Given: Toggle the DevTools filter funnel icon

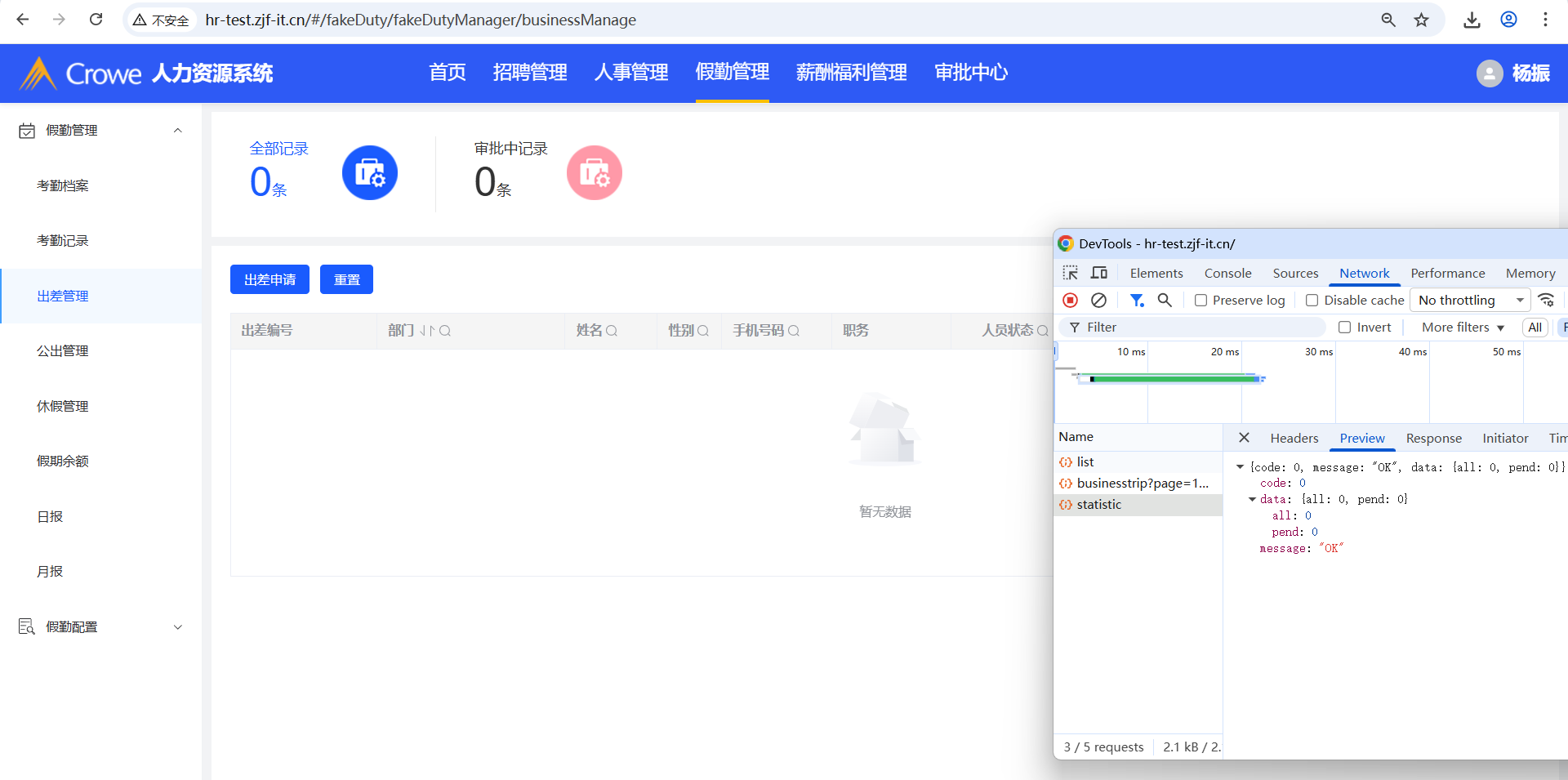Looking at the screenshot, I should click(1136, 301).
